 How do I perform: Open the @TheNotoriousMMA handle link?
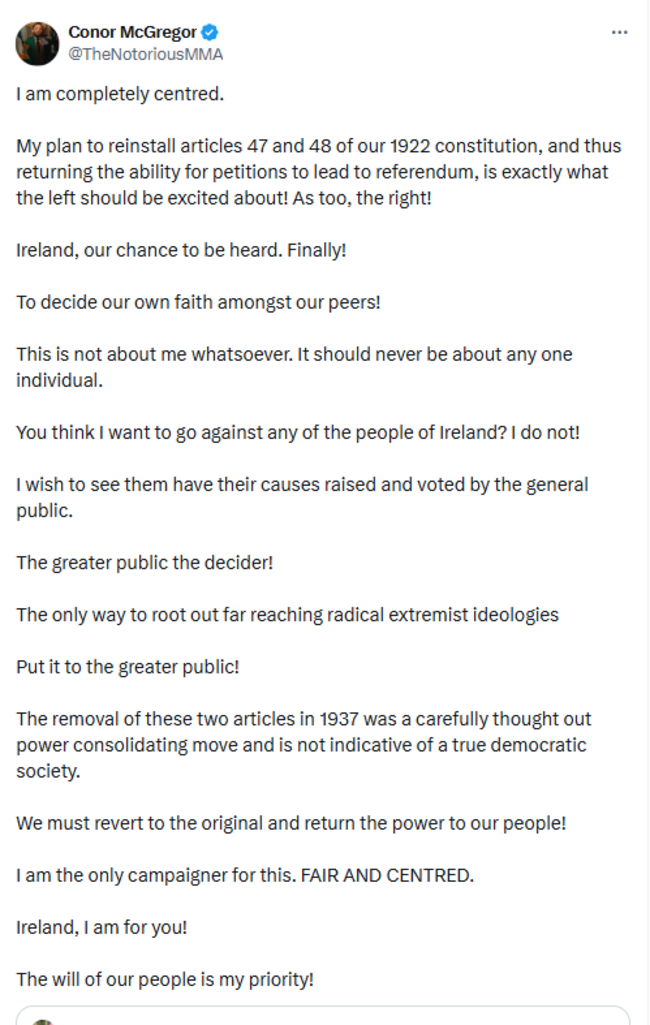tap(145, 54)
